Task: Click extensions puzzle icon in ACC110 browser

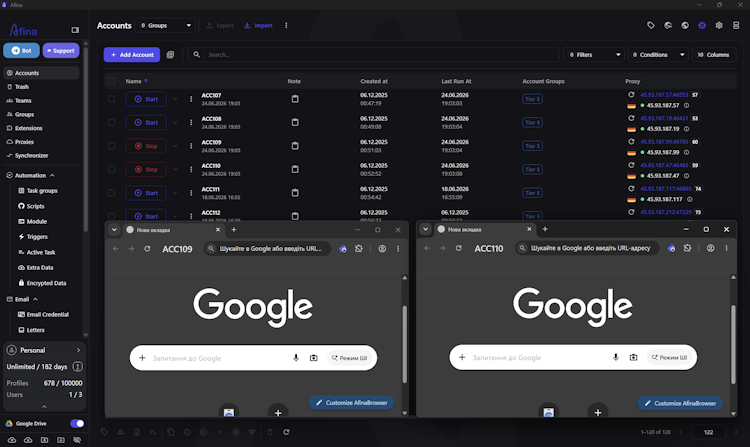Action: pyautogui.click(x=687, y=248)
